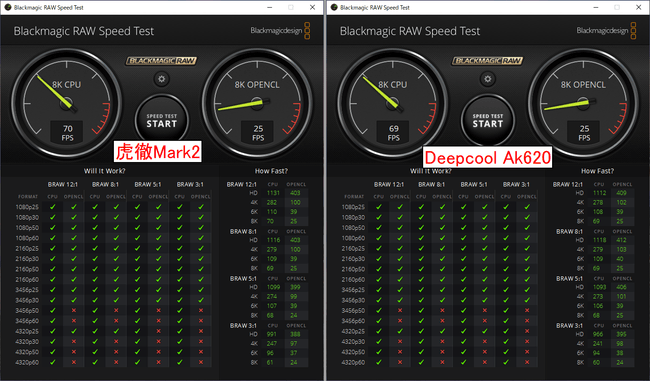Image resolution: width=650 pixels, height=381 pixels.
Task: Select BRAW 5:1 HD CPU value 1099
Action: [273, 287]
